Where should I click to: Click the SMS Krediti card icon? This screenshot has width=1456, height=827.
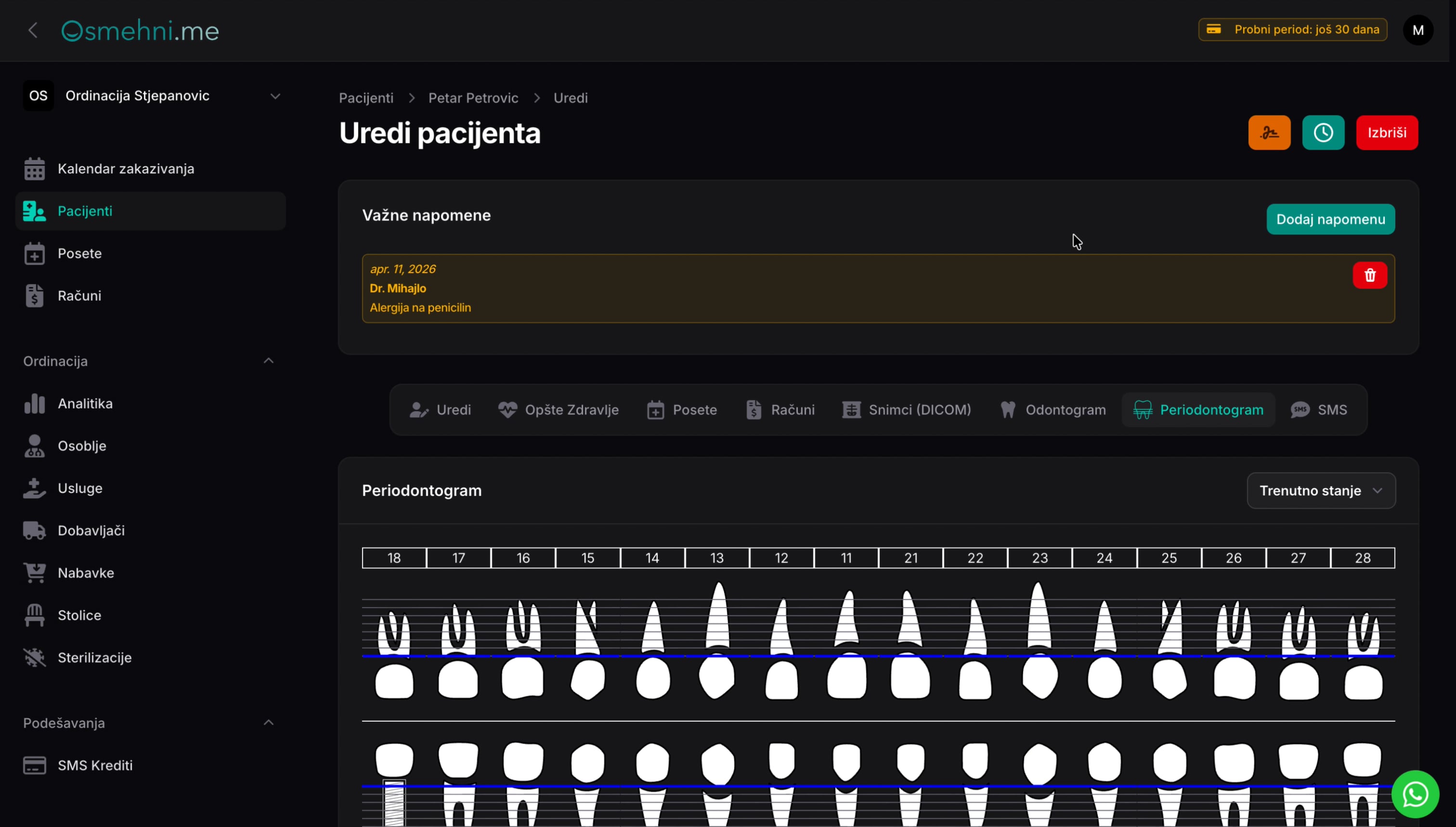tap(34, 765)
